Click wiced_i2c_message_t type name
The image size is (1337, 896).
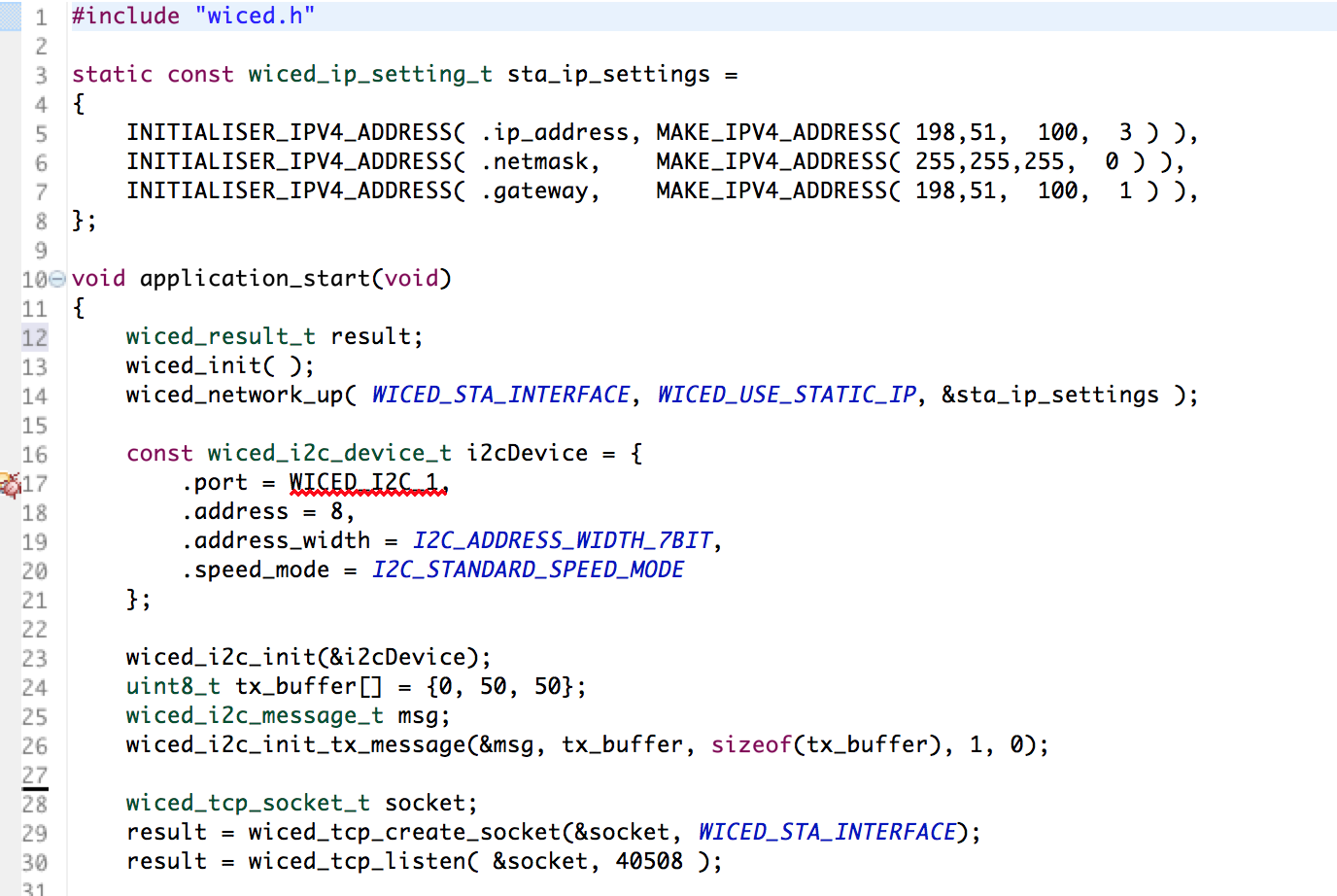[x=255, y=715]
